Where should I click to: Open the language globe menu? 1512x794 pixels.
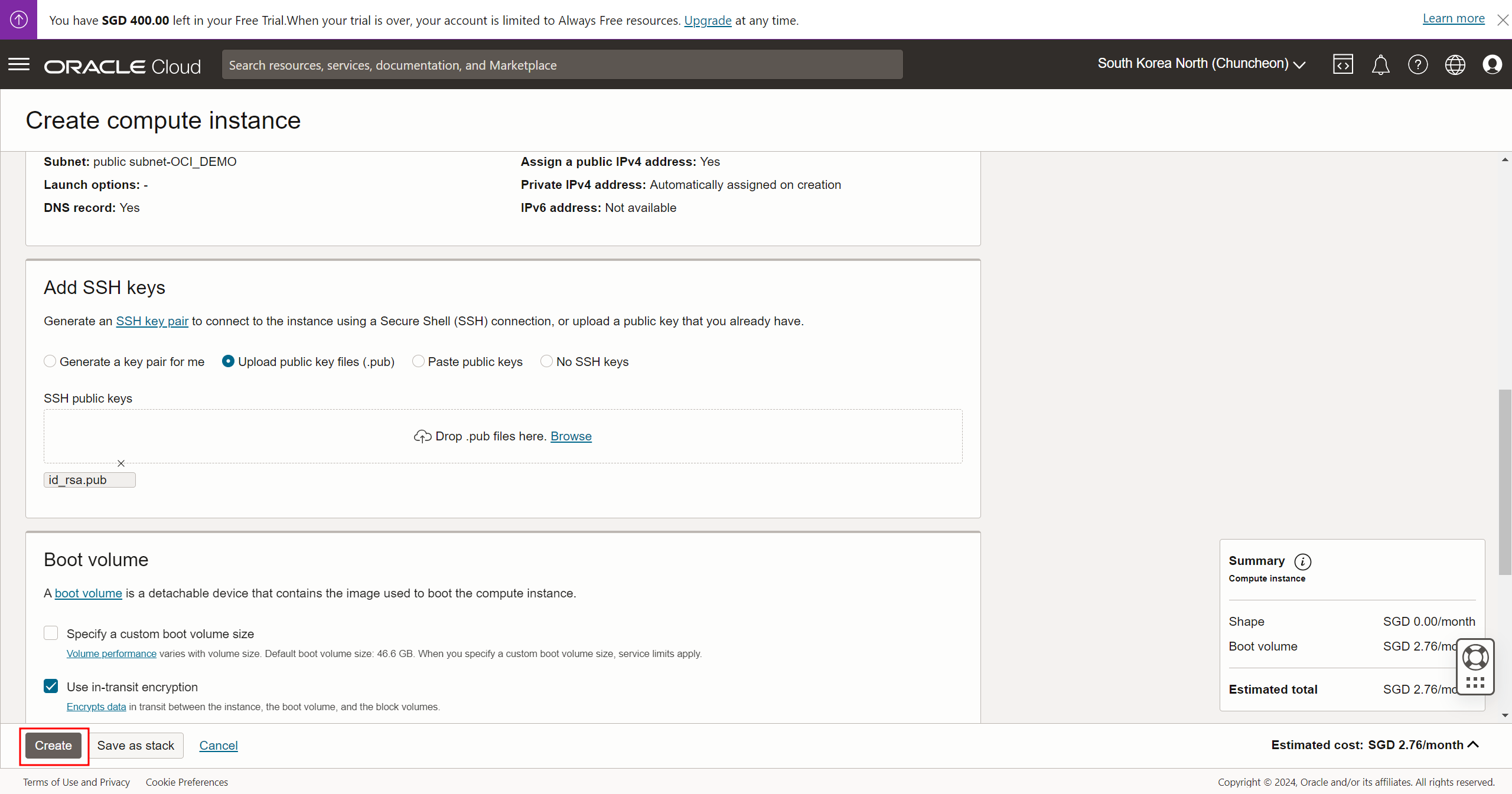(1455, 64)
